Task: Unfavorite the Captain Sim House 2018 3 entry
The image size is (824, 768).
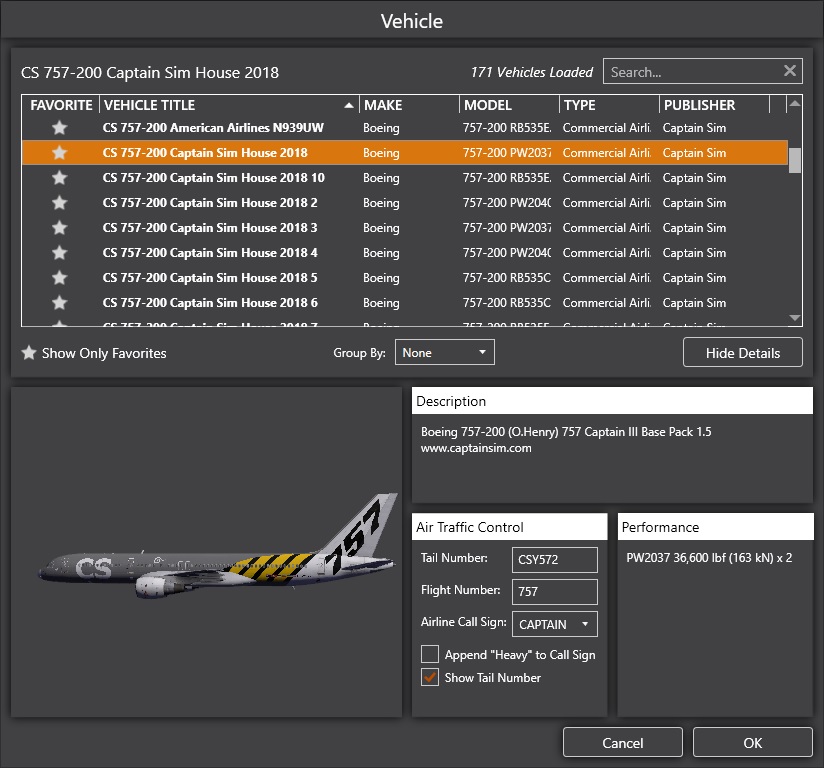Action: pos(59,228)
